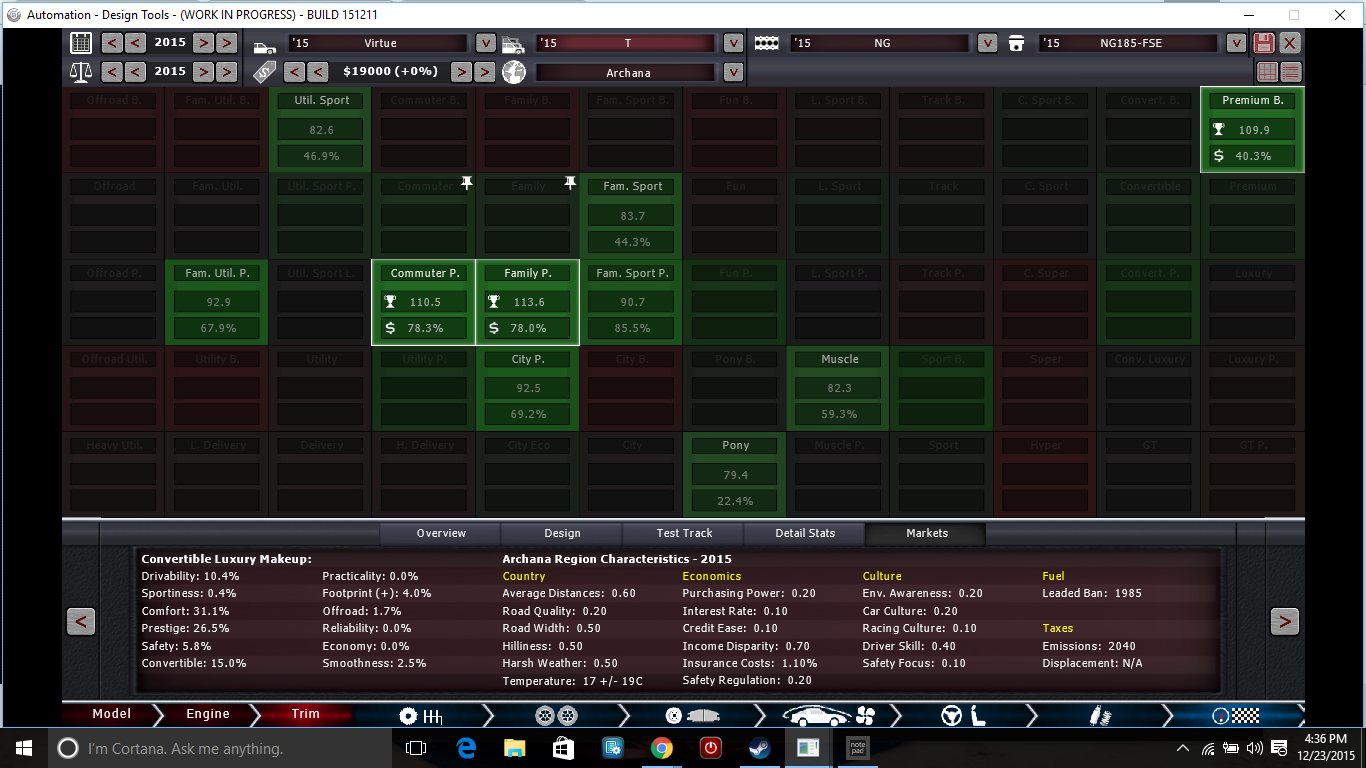This screenshot has width=1366, height=768.
Task: Click the dollar icon in Family P. cell
Action: pos(493,328)
